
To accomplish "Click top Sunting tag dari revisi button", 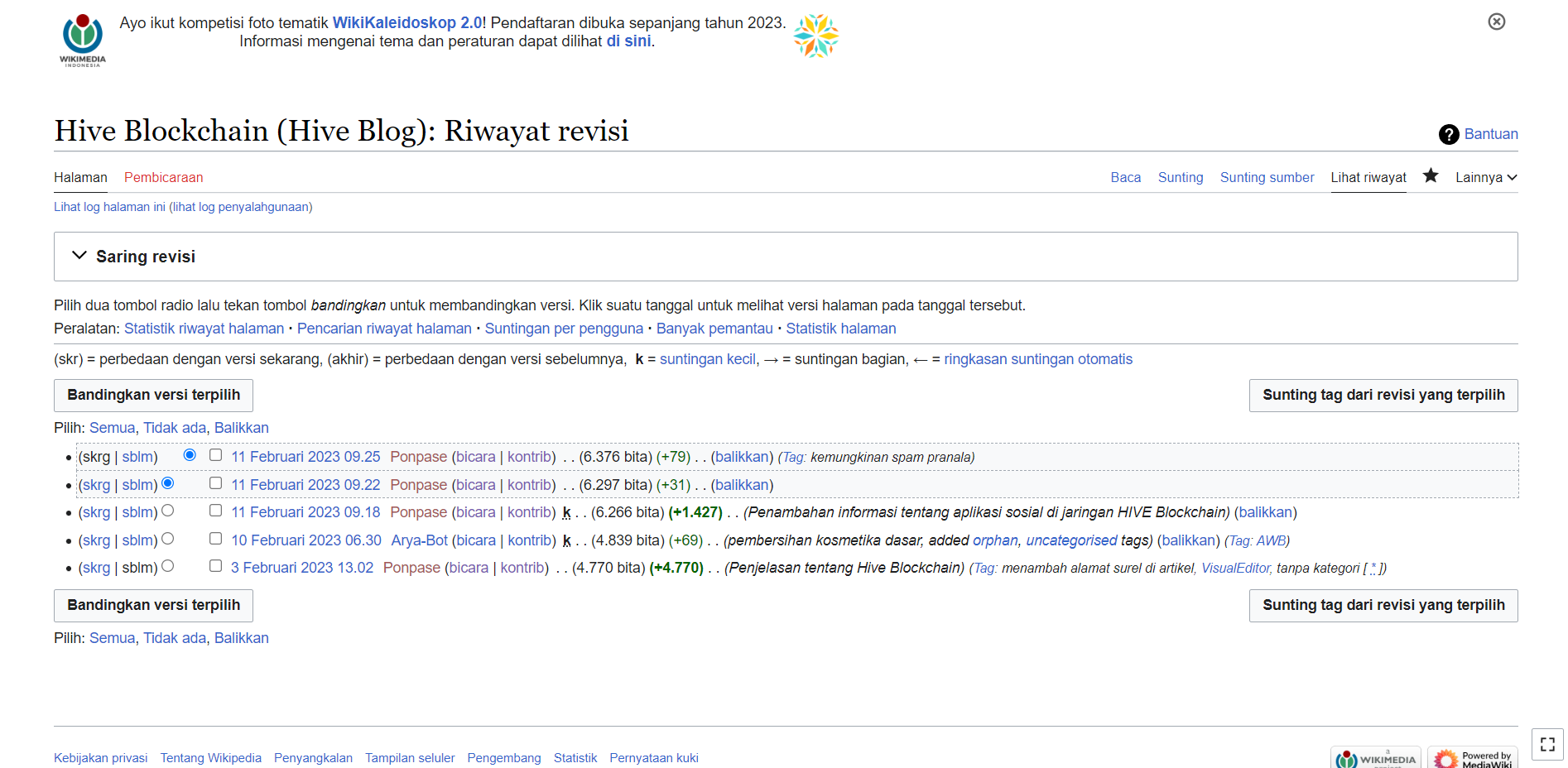I will click(x=1383, y=396).
